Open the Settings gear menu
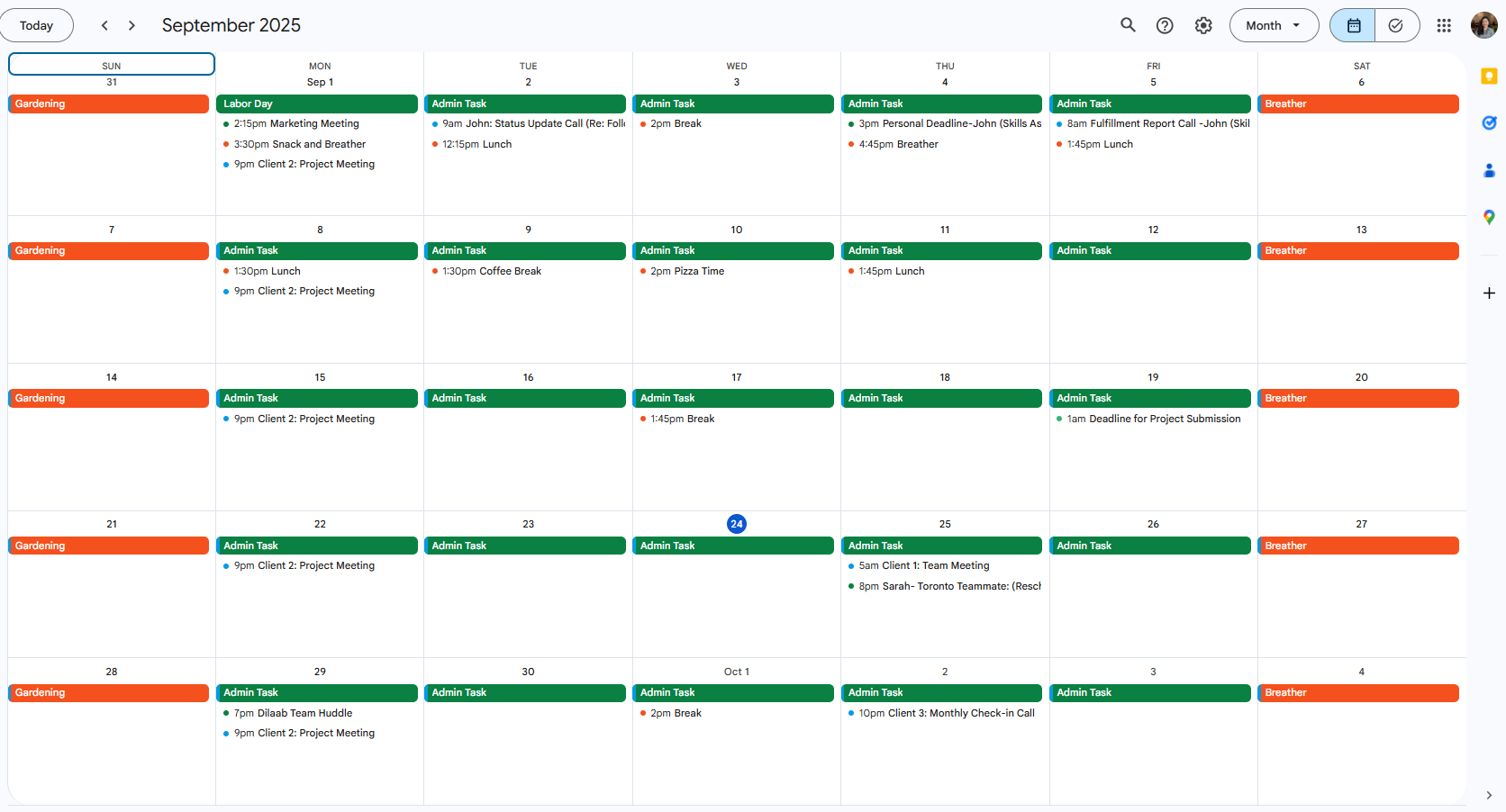1506x812 pixels. pos(1203,25)
